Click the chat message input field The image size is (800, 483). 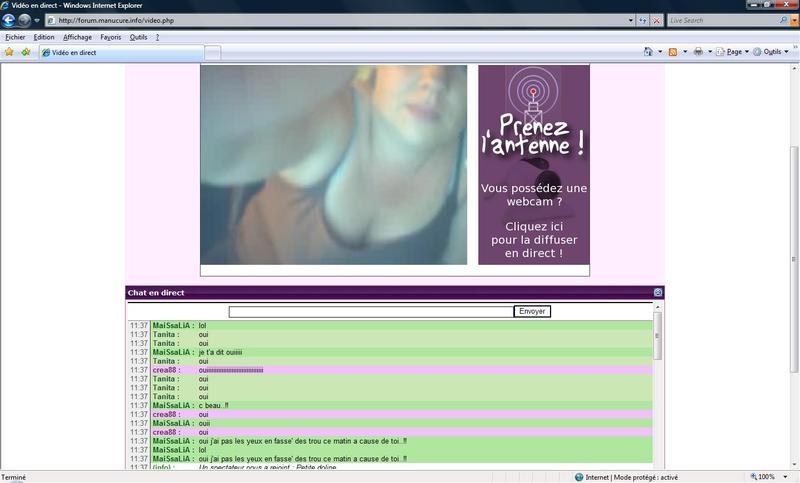point(370,312)
